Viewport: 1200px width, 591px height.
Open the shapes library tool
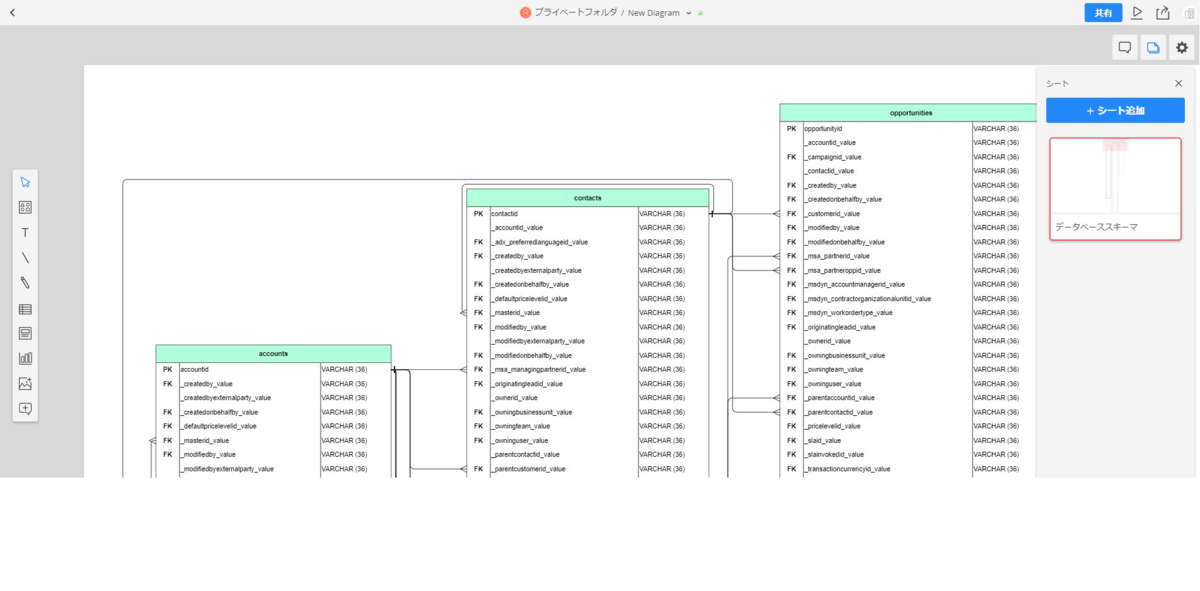tap(25, 207)
